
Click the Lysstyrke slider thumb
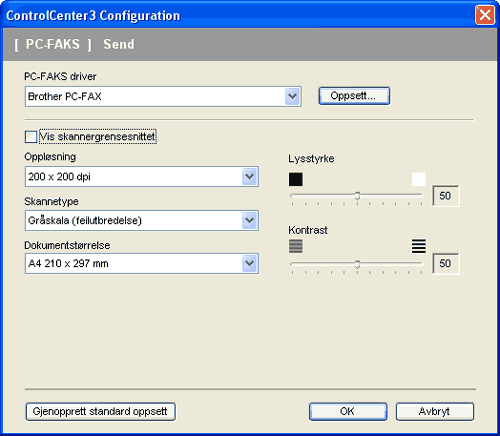click(357, 196)
